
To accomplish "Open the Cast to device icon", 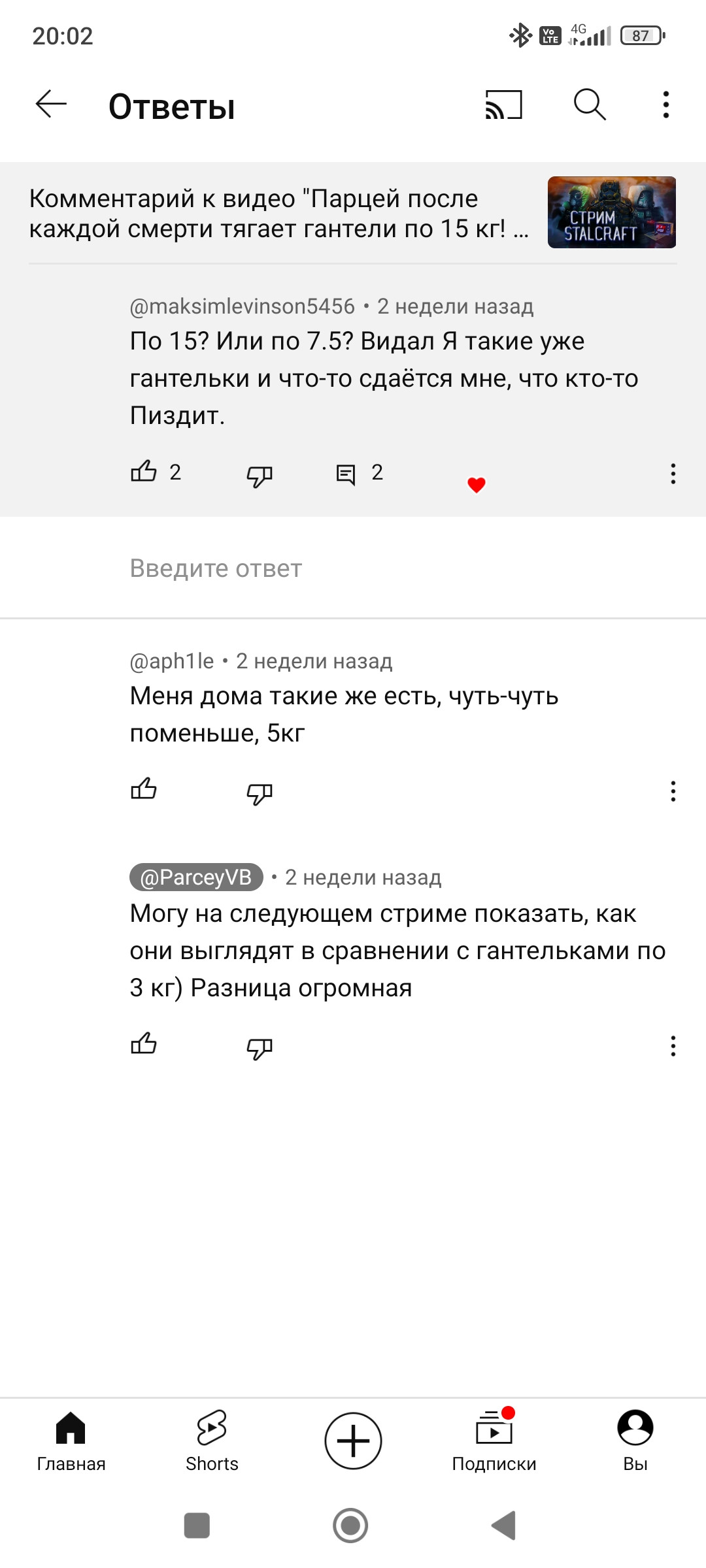I will (x=503, y=105).
